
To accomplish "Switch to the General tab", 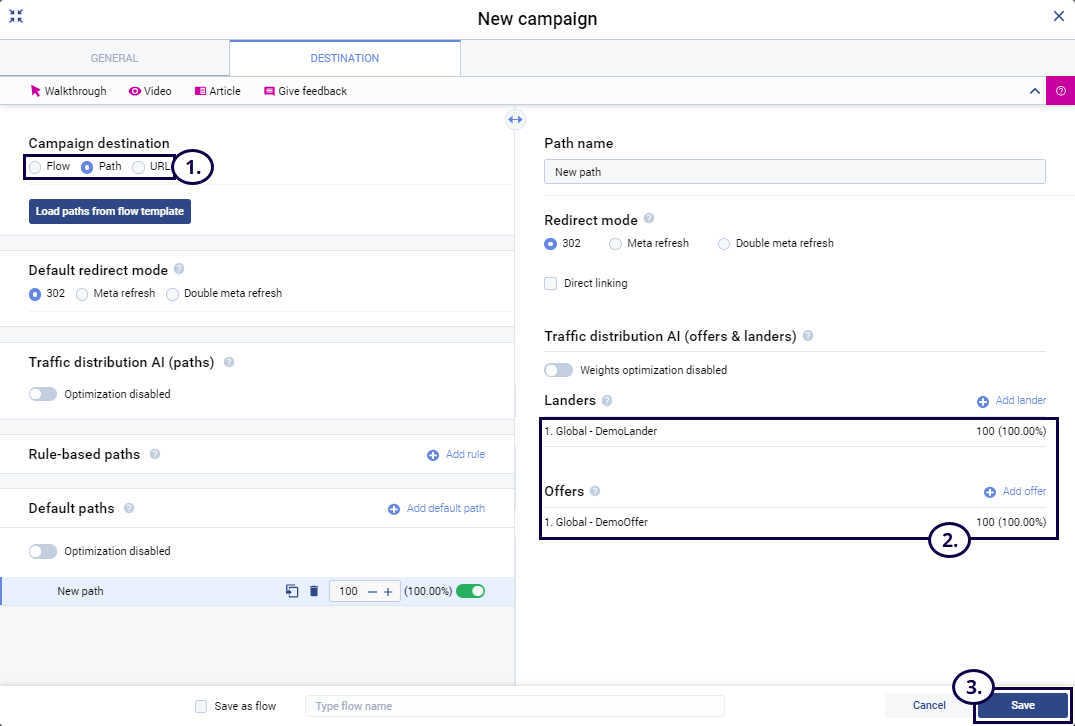I will pos(114,58).
